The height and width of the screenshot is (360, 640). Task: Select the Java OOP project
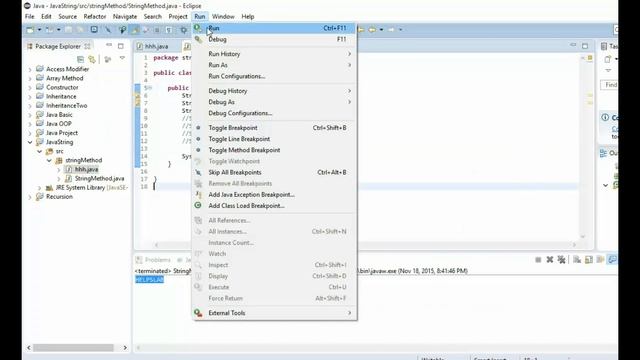[x=59, y=124]
